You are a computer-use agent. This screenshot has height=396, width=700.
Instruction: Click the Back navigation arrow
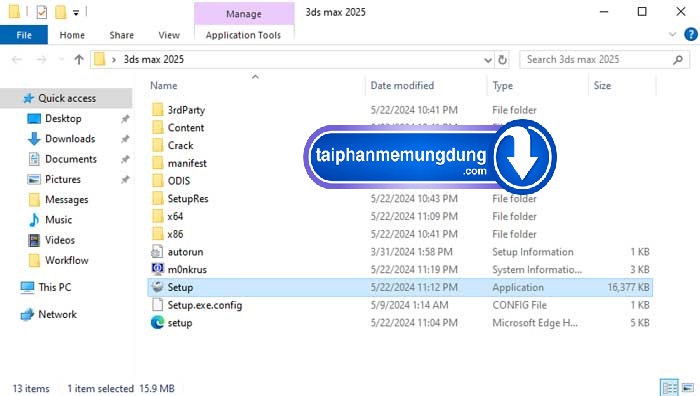[17, 59]
